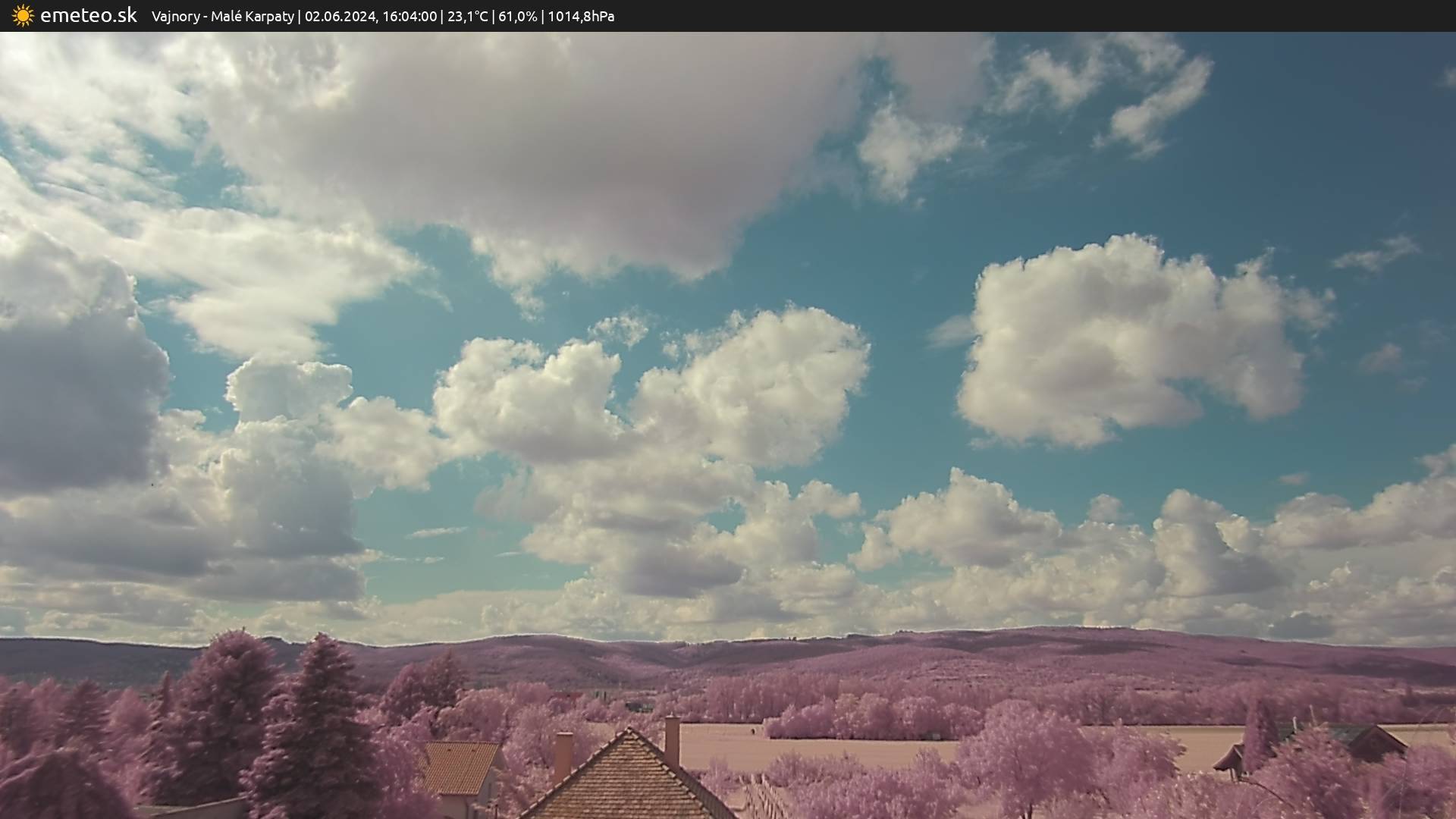Click the 23,1°C temperature reading
Image resolution: width=1456 pixels, height=819 pixels.
tap(467, 16)
